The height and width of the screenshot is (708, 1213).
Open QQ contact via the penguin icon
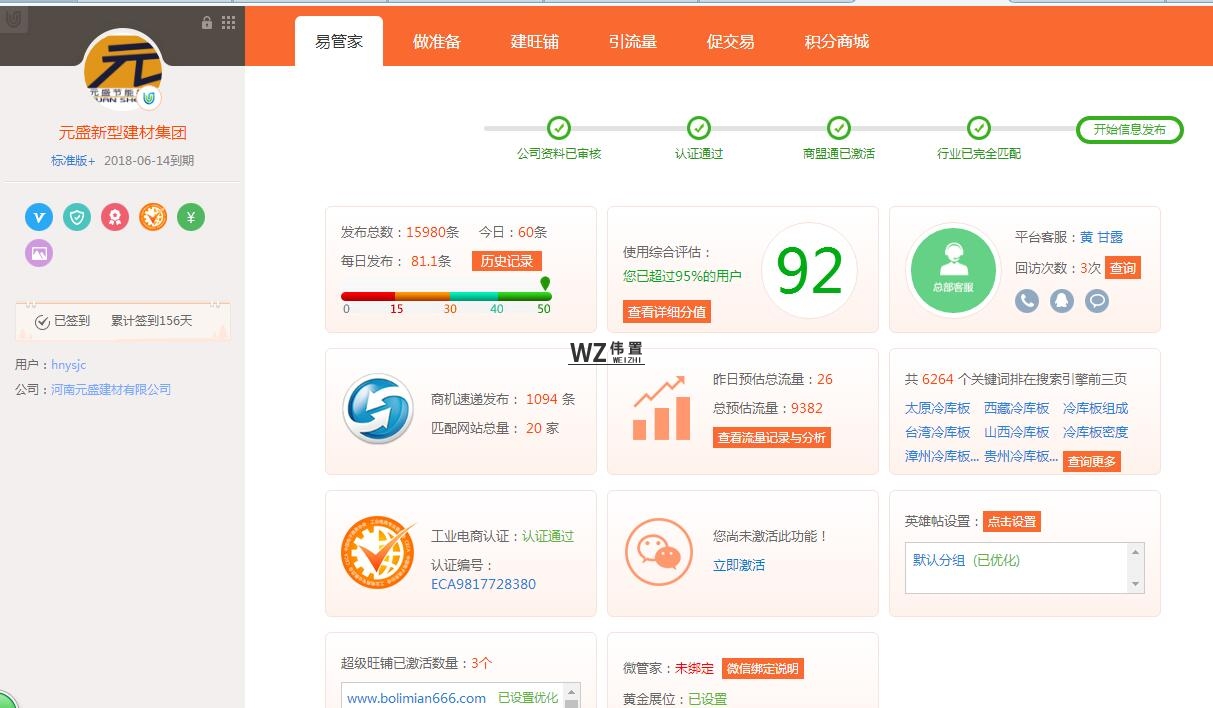pyautogui.click(x=1061, y=300)
